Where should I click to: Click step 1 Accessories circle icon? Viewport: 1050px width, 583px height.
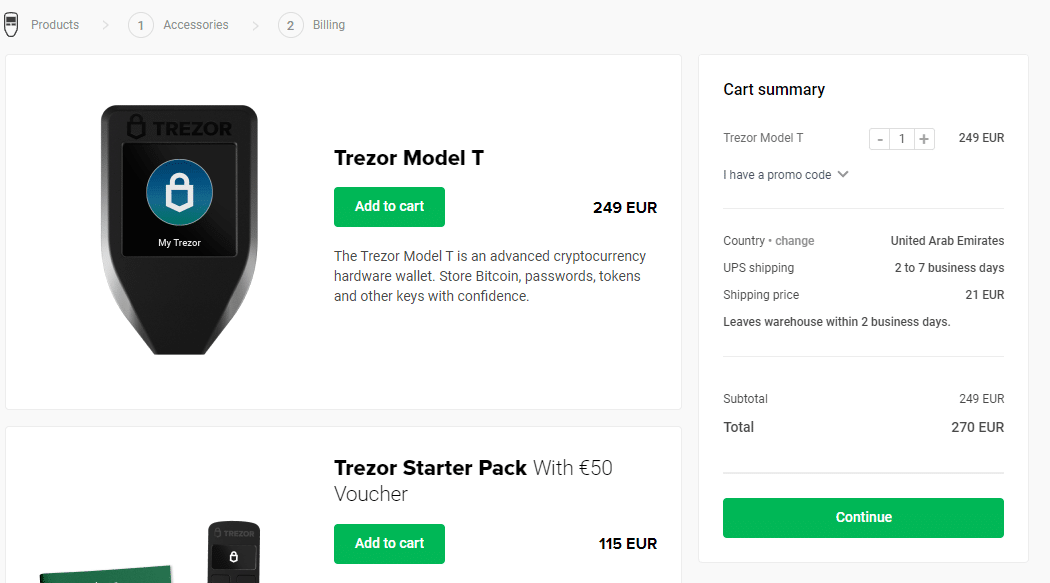[x=140, y=24]
